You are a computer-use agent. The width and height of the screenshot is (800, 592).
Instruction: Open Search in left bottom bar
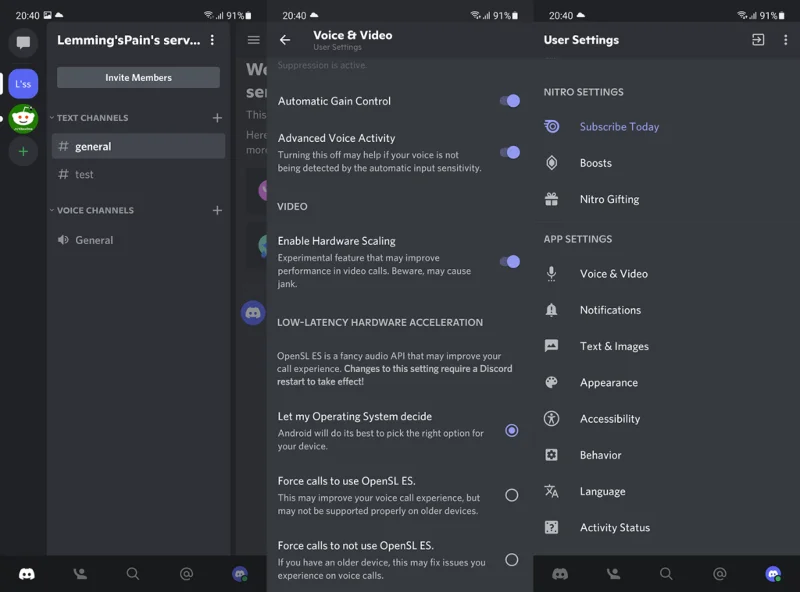click(133, 574)
